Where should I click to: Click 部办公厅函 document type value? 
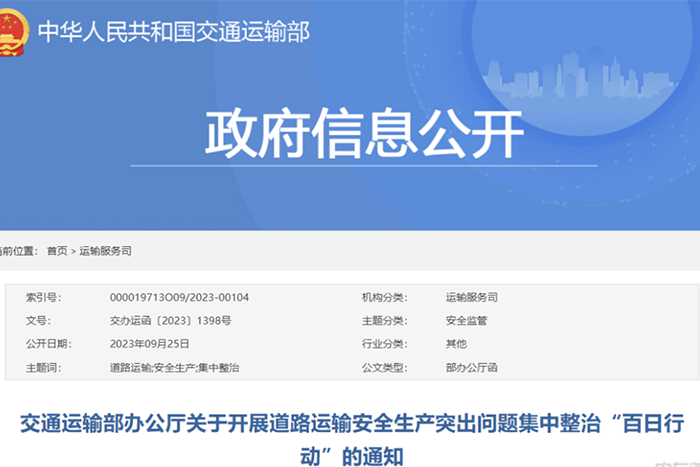point(471,368)
